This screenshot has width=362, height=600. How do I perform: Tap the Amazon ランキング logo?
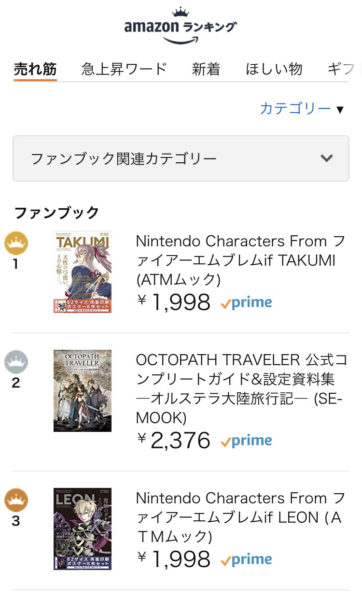[181, 26]
